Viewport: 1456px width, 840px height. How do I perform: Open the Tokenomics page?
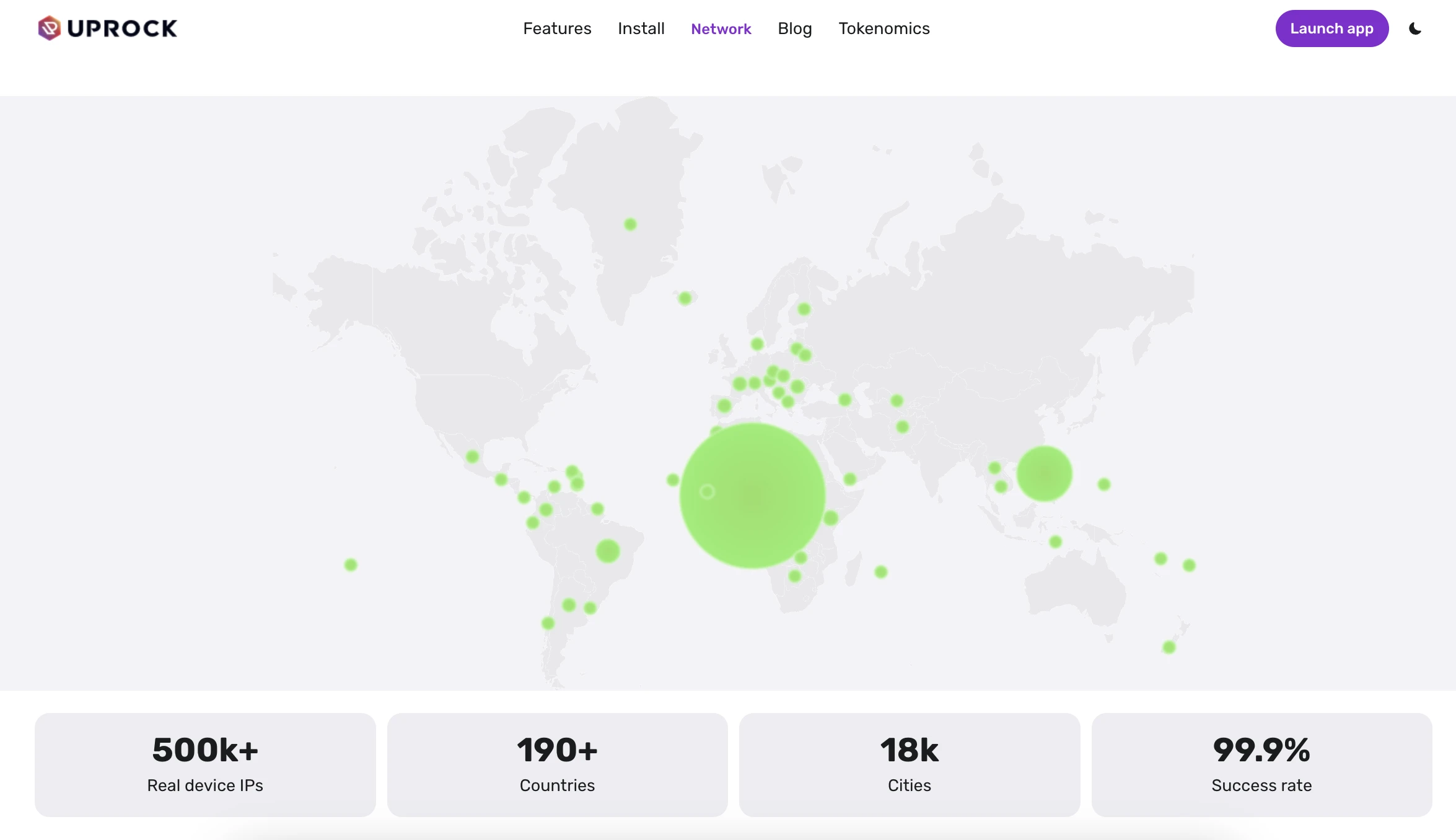[884, 28]
